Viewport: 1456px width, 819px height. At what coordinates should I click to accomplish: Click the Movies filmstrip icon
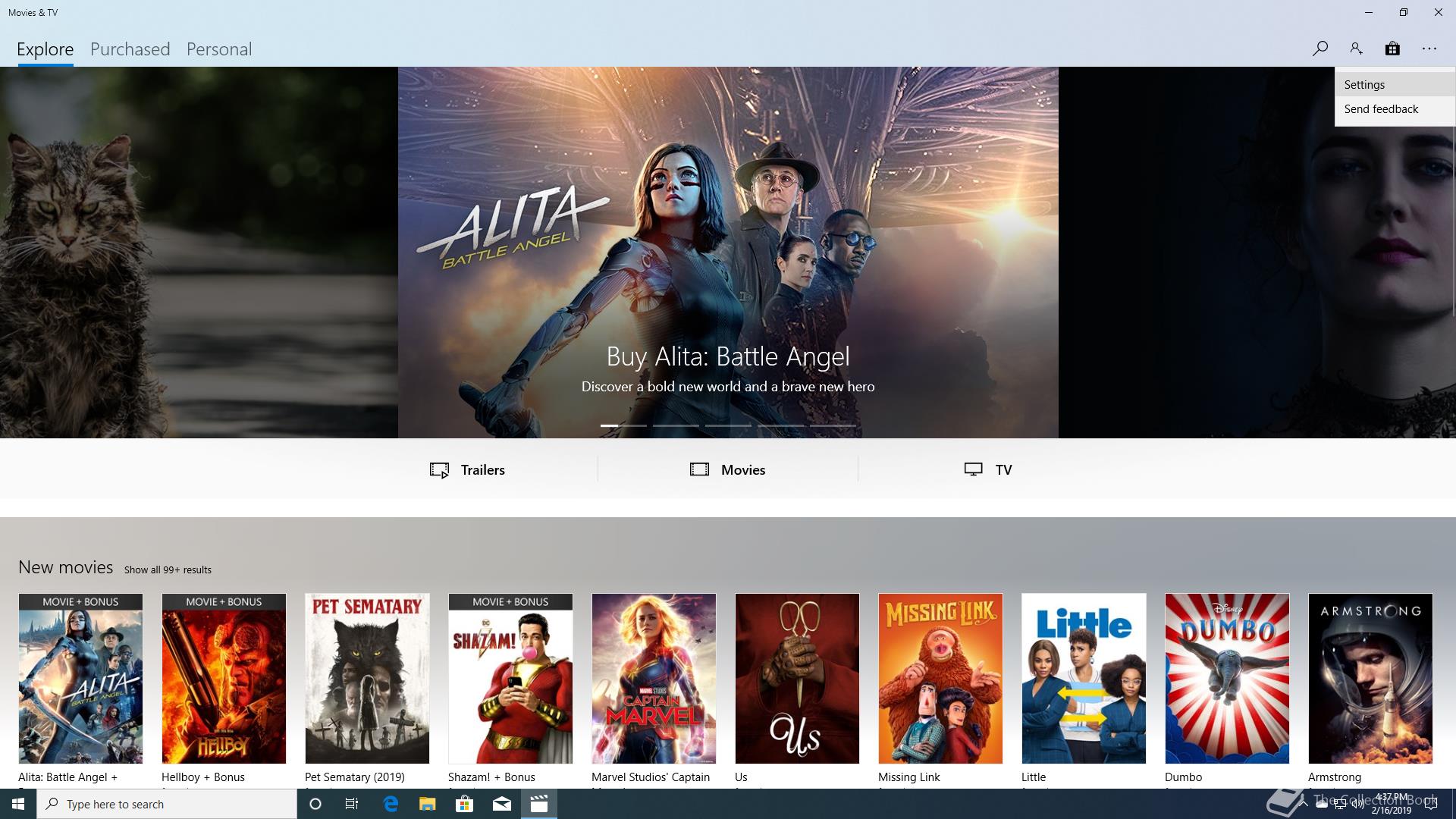[699, 469]
